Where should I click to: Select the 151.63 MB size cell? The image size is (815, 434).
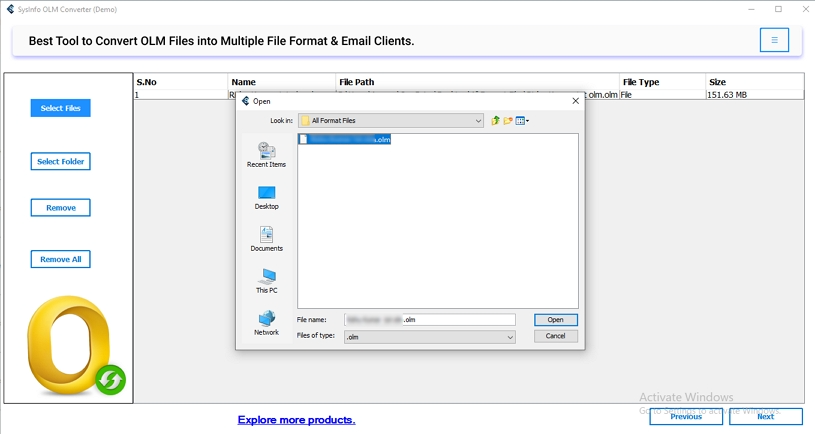point(755,95)
